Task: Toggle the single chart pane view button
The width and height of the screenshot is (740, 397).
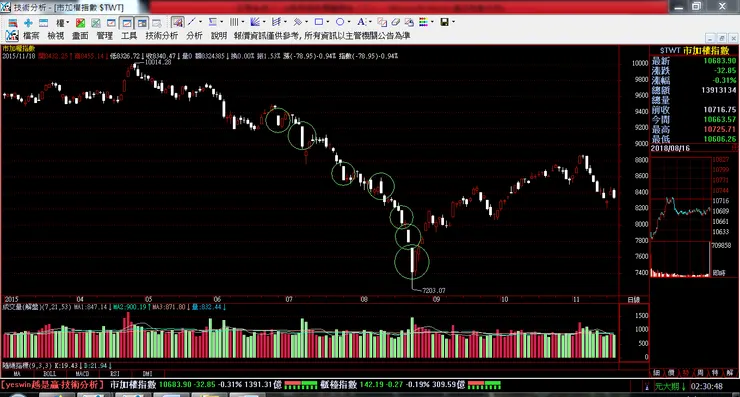Action: [x=126, y=22]
